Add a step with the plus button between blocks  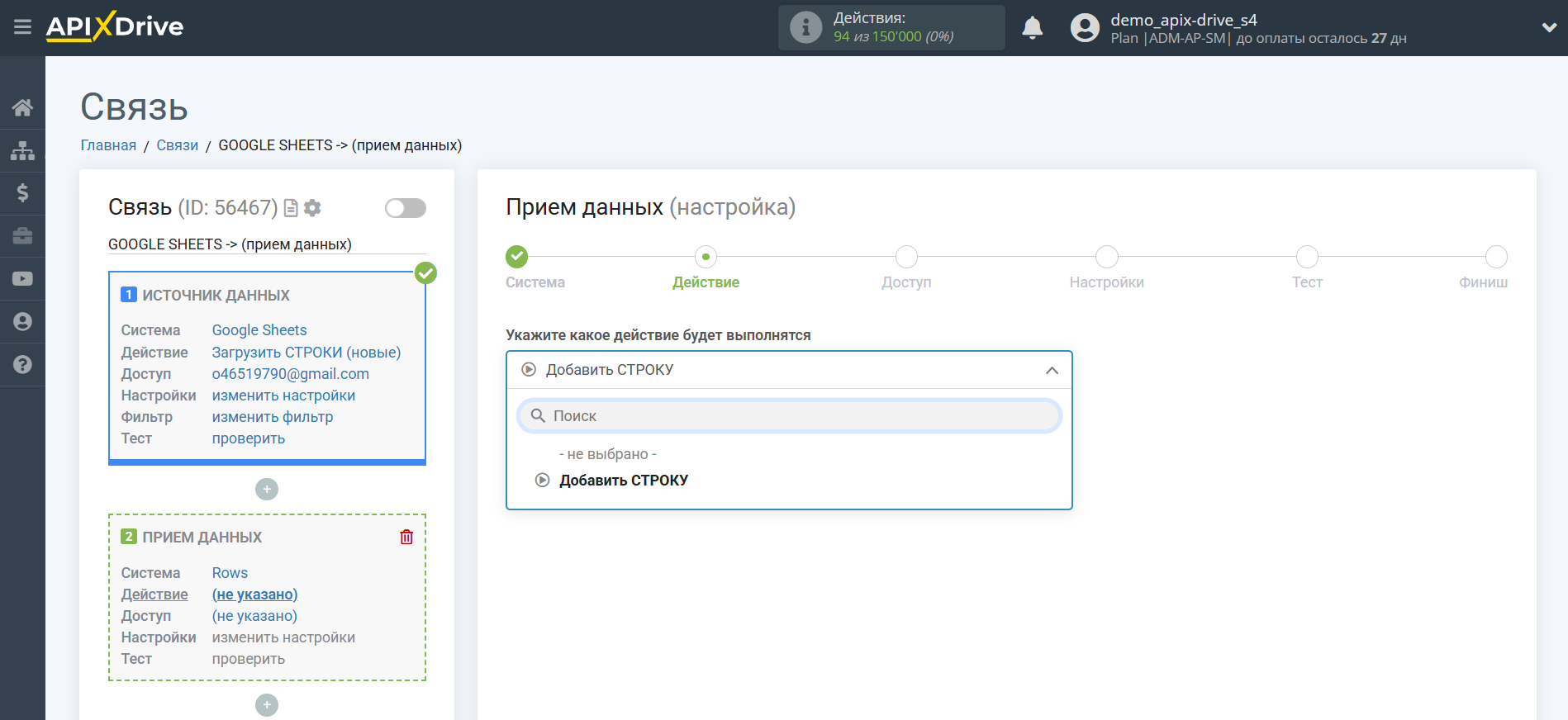pos(267,490)
